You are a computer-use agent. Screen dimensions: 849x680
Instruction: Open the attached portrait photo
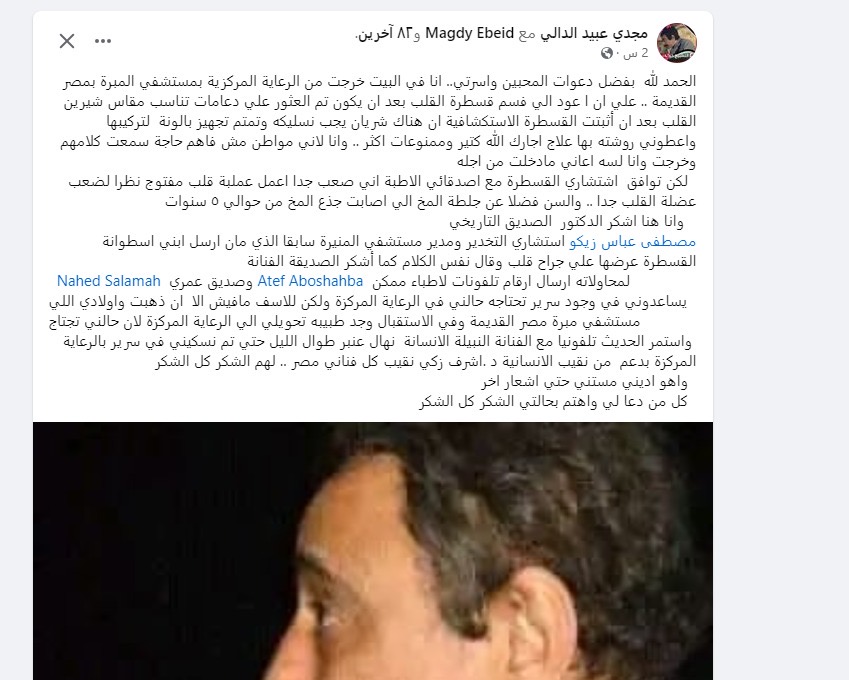[x=373, y=551]
